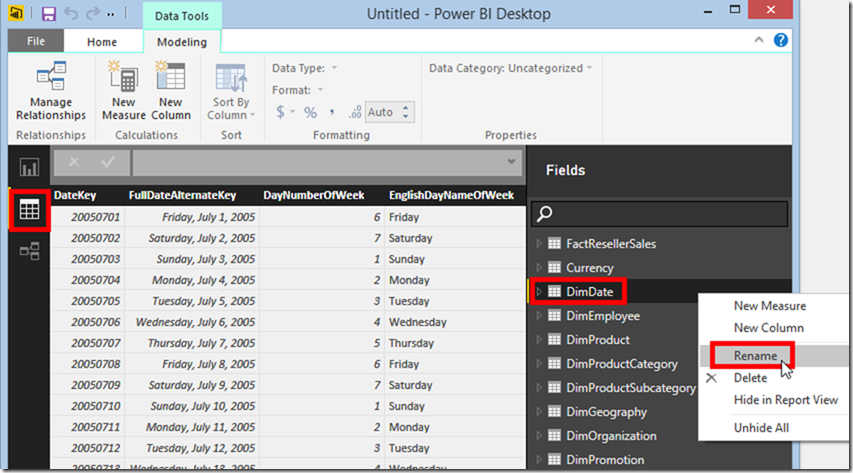Expand the DimOrganization table node

[x=539, y=435]
